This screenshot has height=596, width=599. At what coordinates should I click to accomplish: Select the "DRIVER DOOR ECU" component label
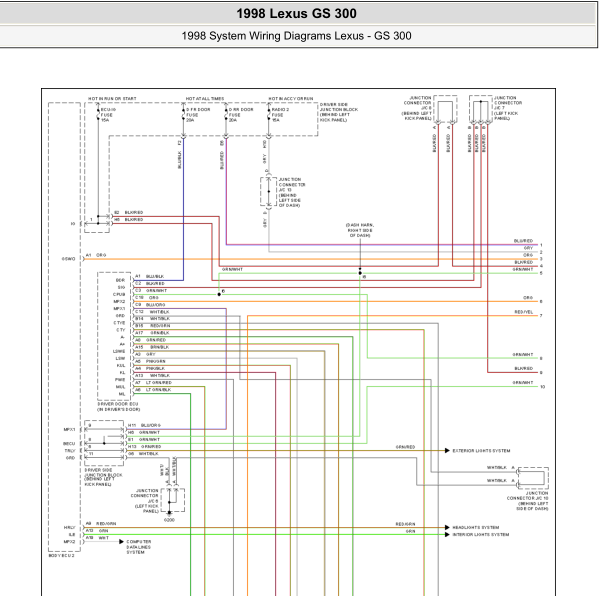tap(118, 404)
